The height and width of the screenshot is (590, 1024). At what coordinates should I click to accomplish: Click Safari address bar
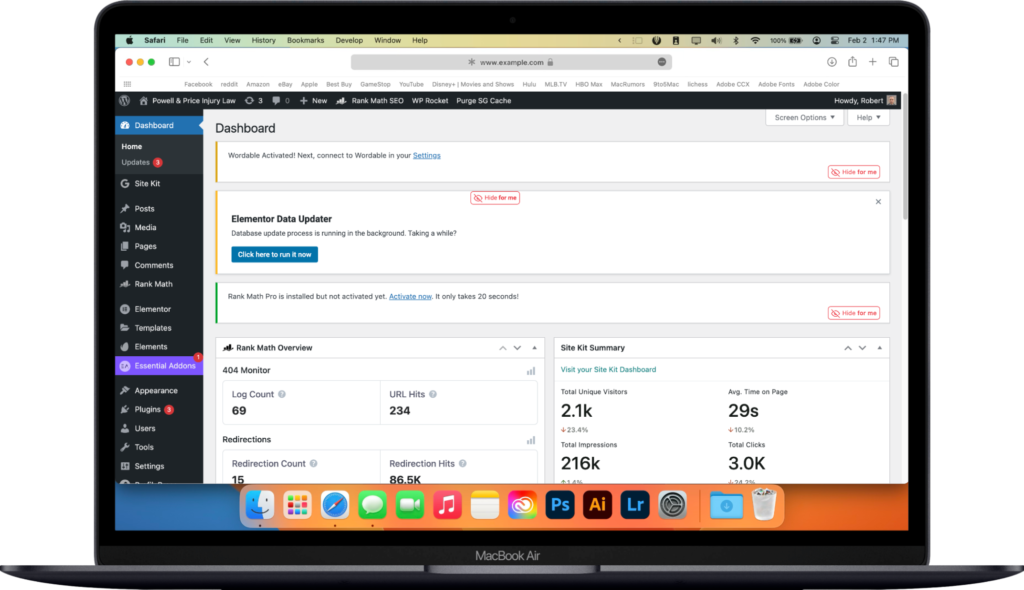coord(511,62)
